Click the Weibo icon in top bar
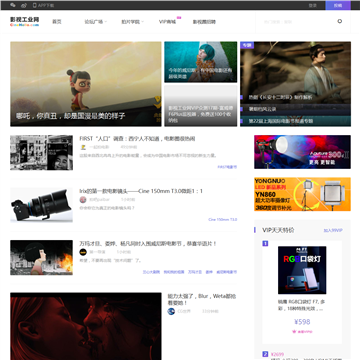Image resolution: width=360 pixels, height=360 pixels. pos(24,5)
